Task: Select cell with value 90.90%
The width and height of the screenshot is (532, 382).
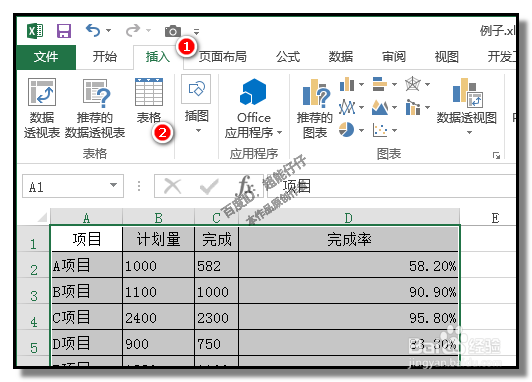Action: click(x=349, y=291)
